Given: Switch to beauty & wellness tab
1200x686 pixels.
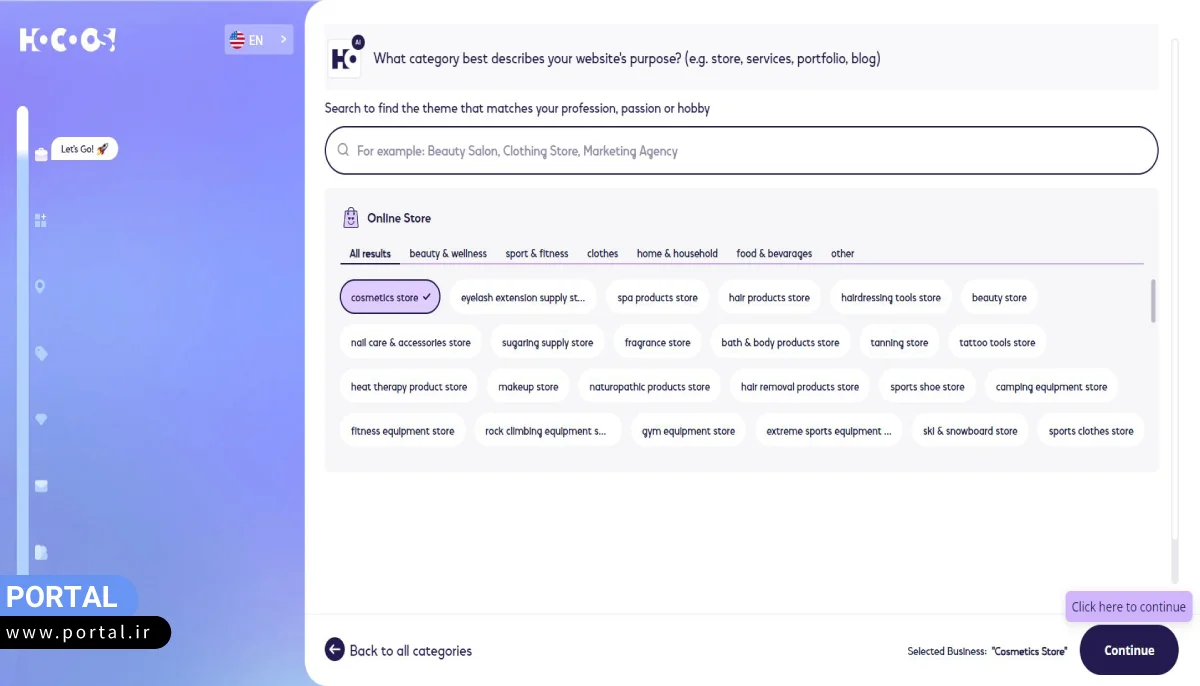Looking at the screenshot, I should tap(448, 254).
